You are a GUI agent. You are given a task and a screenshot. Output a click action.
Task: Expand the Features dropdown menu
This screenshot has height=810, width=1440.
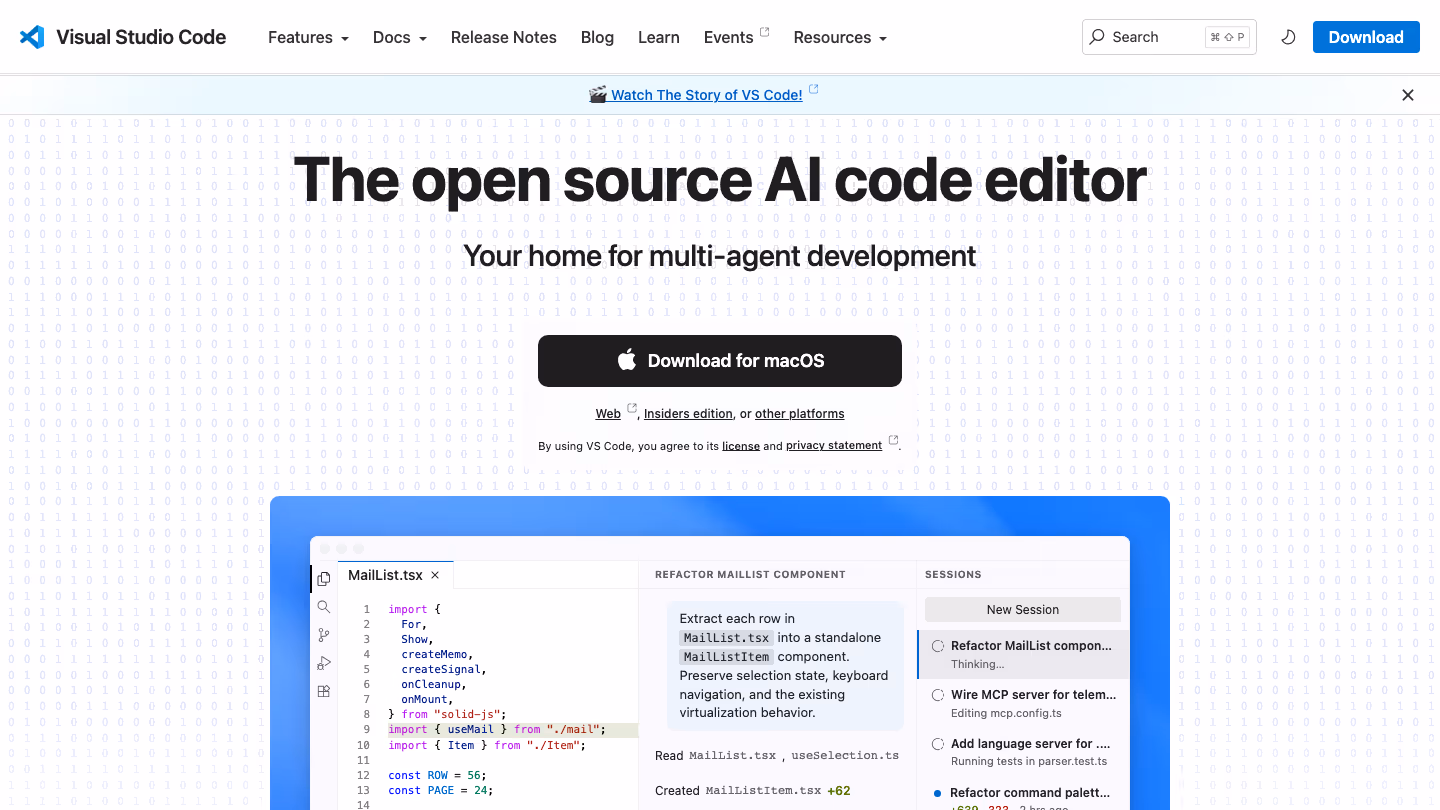[308, 37]
